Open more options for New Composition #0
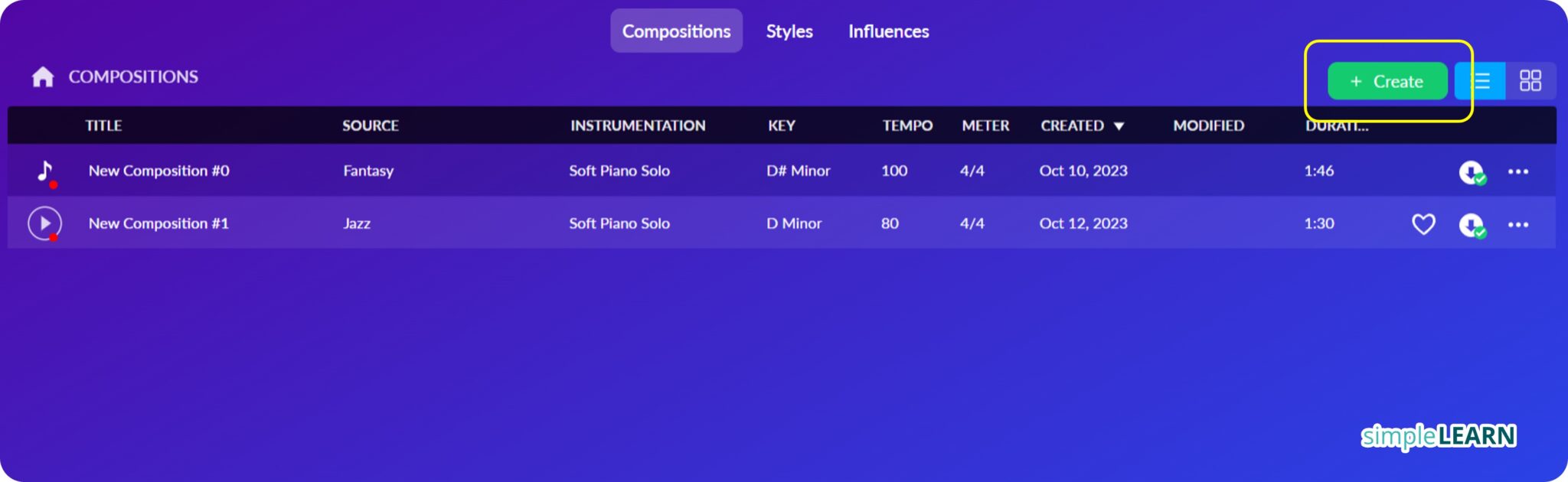Viewport: 1568px width, 482px height. point(1518,172)
